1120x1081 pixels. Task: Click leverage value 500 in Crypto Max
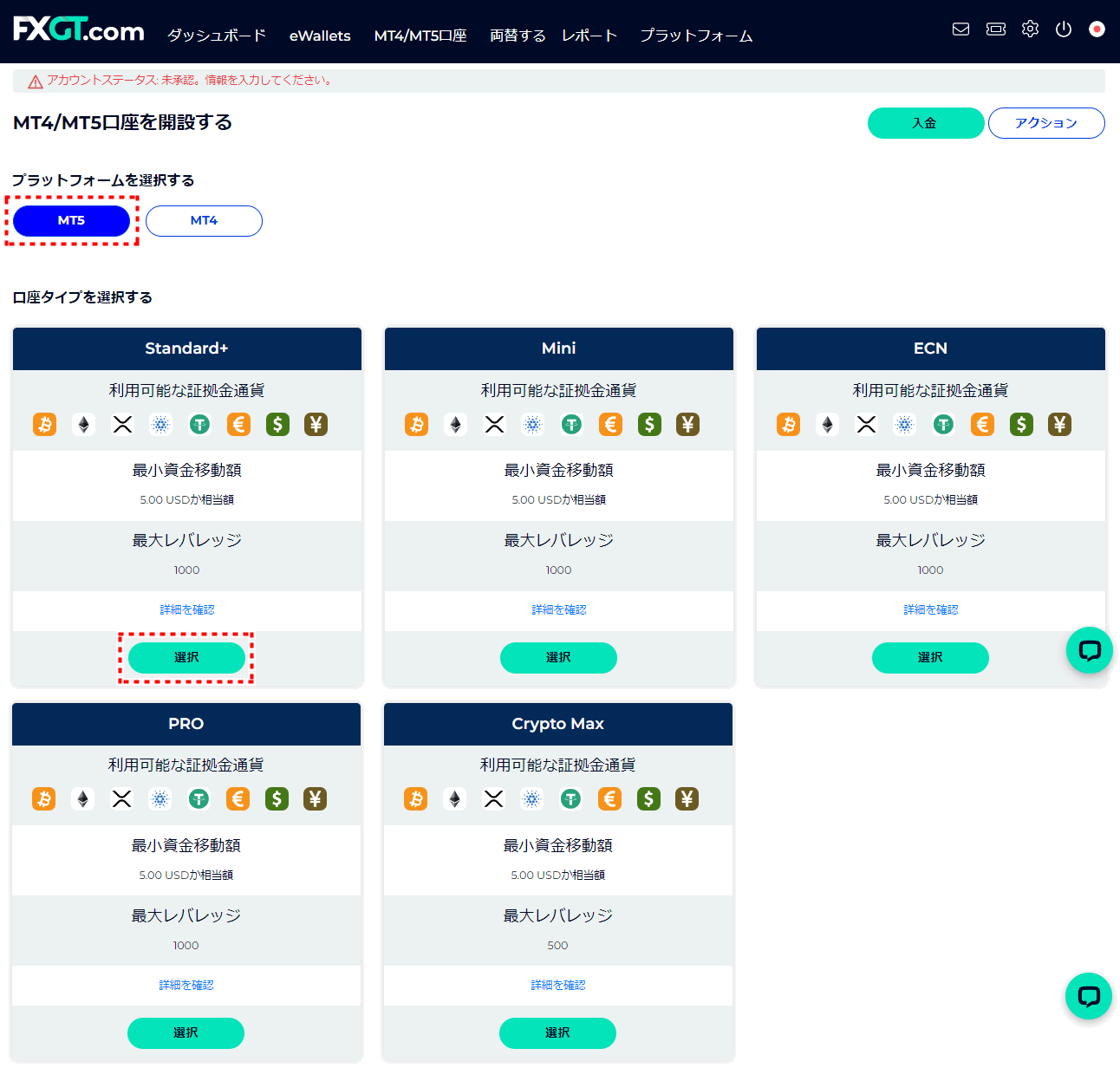[558, 946]
